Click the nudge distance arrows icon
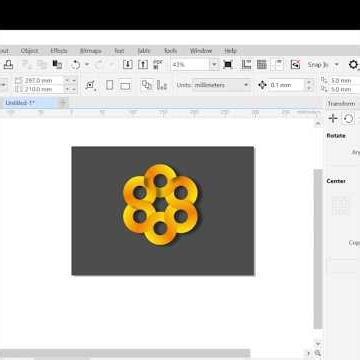Screen dimensions: 360x360 click(263, 85)
